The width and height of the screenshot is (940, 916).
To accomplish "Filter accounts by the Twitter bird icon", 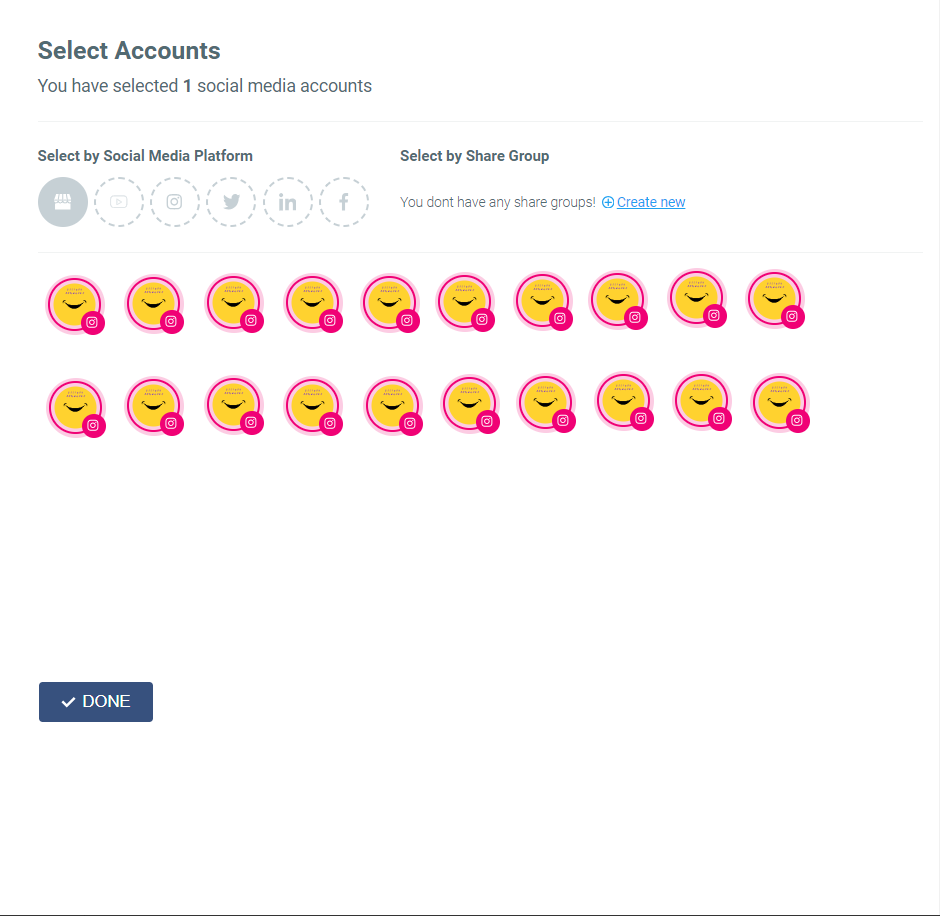I will (231, 201).
